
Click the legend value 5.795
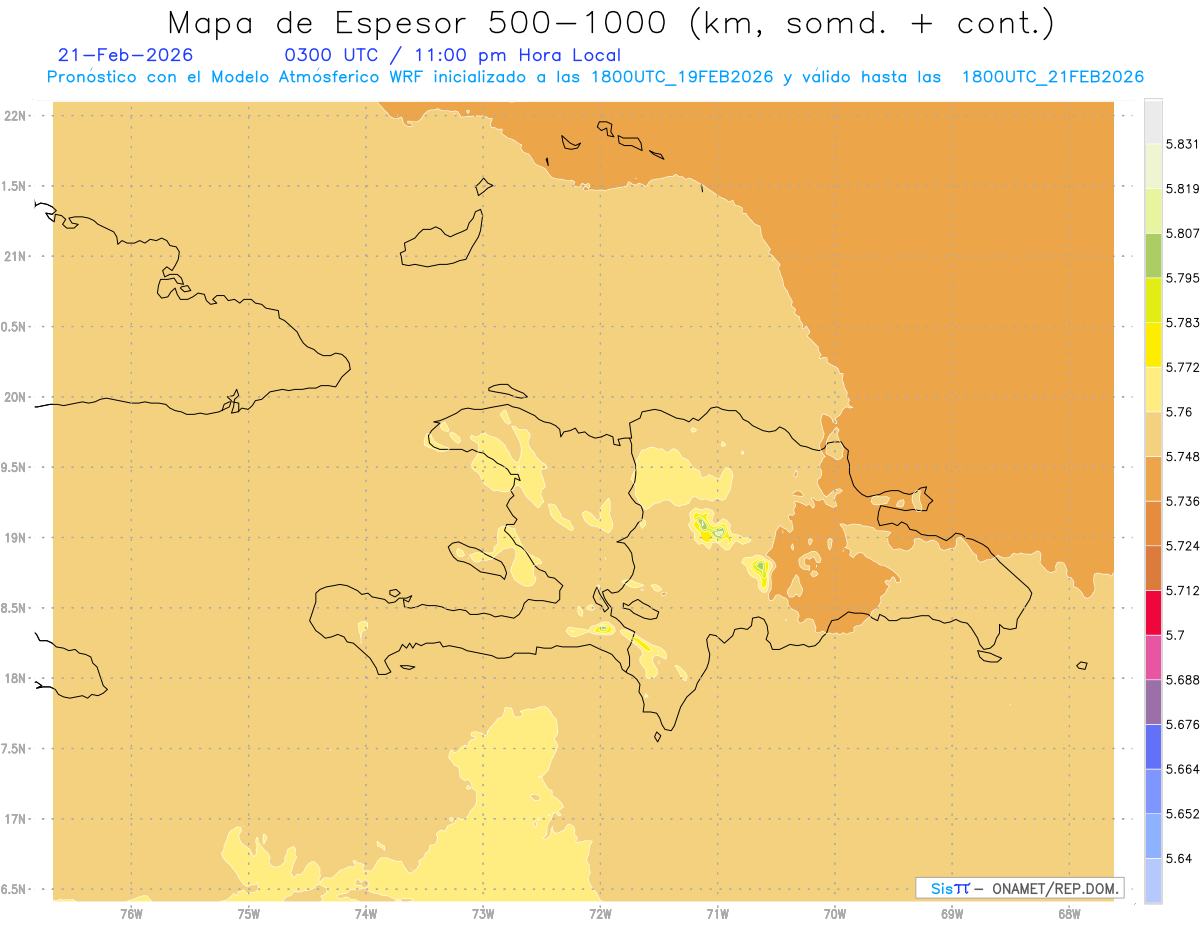coord(1182,278)
